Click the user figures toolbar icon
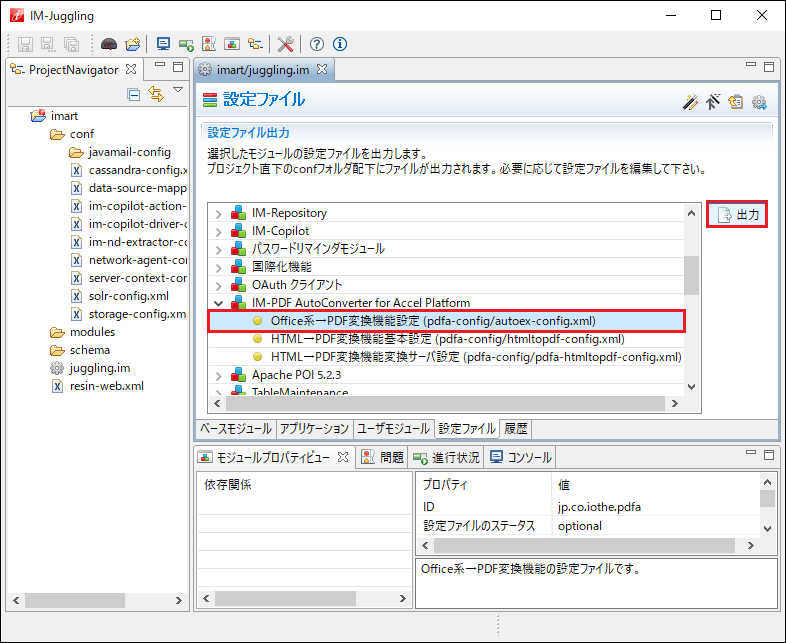The width and height of the screenshot is (786, 643). [209, 44]
